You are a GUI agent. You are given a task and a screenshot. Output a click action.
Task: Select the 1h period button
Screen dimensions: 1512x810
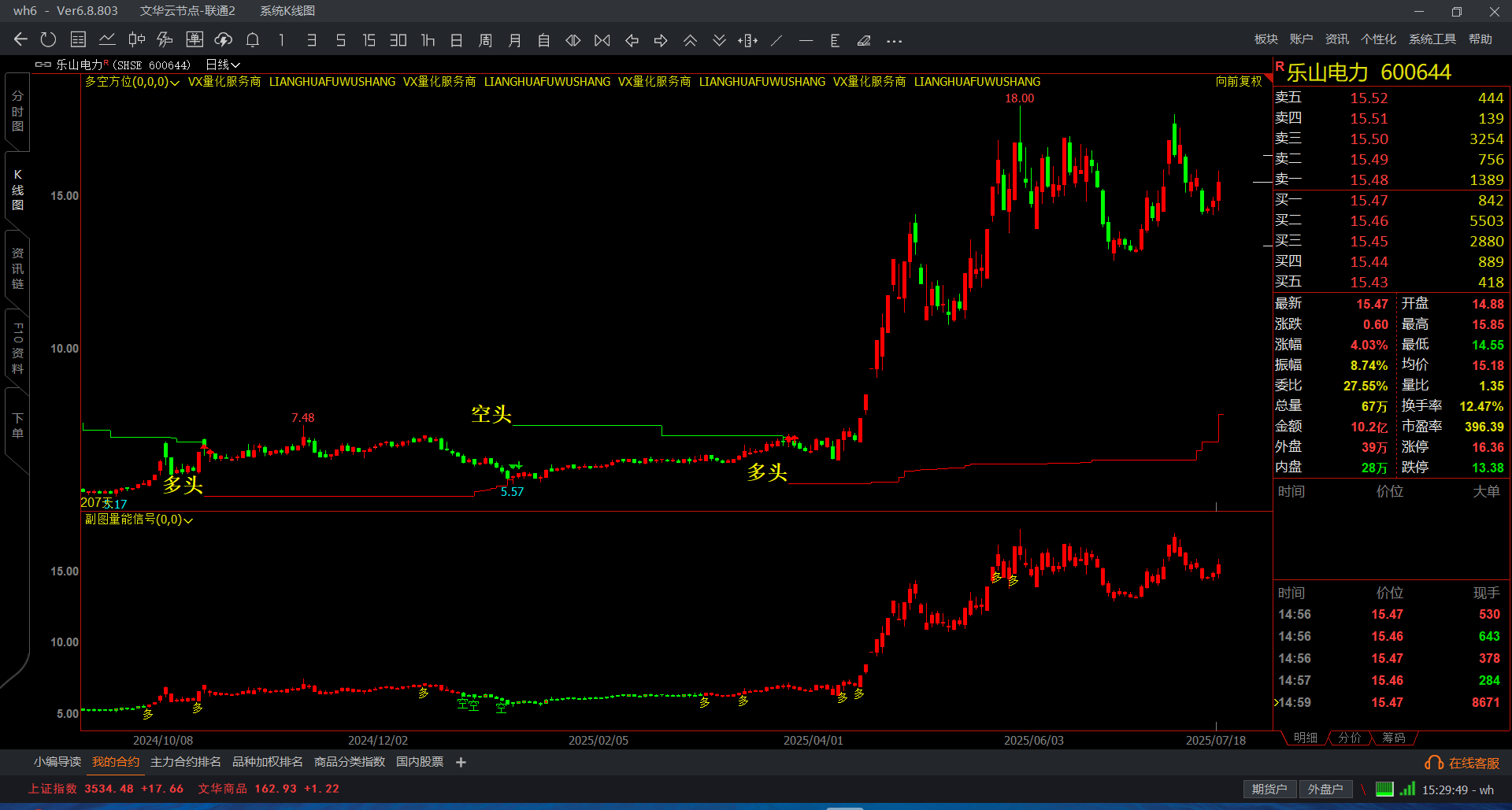tap(428, 40)
